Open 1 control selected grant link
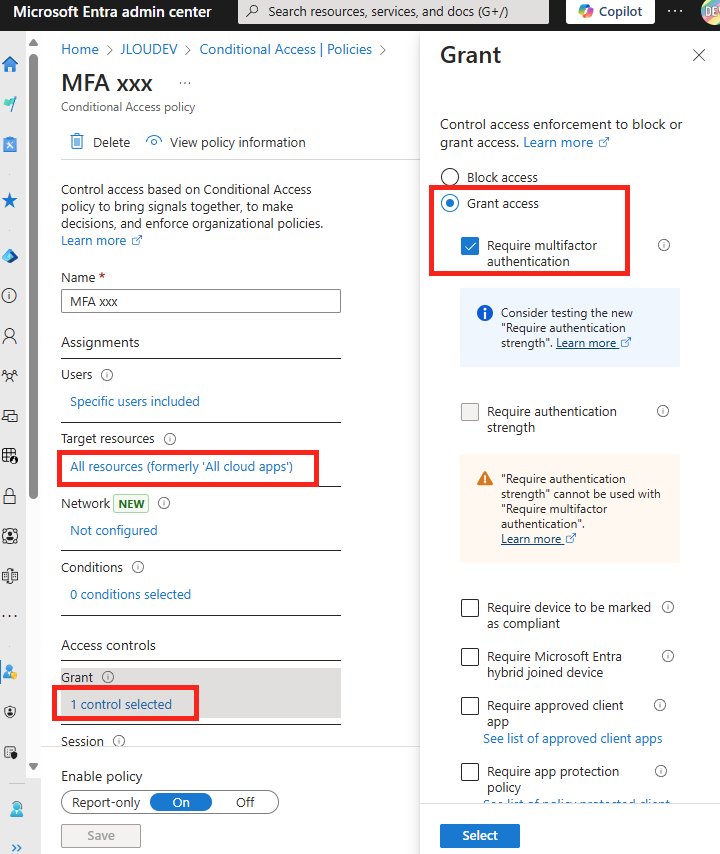 (x=121, y=704)
